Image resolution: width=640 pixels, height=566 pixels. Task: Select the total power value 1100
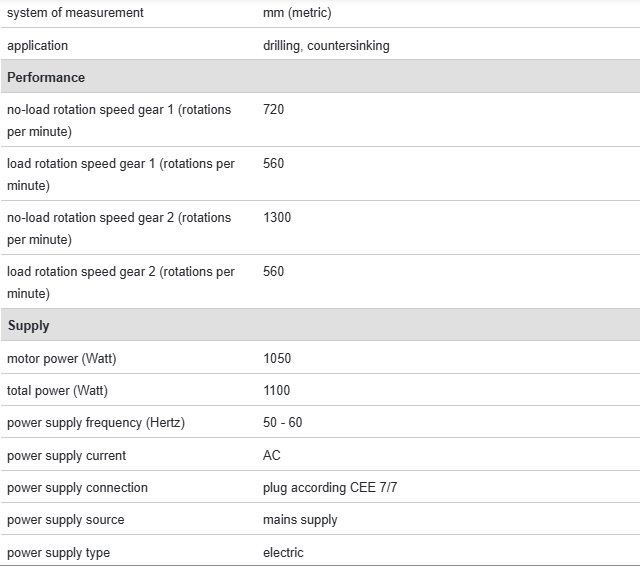point(277,390)
